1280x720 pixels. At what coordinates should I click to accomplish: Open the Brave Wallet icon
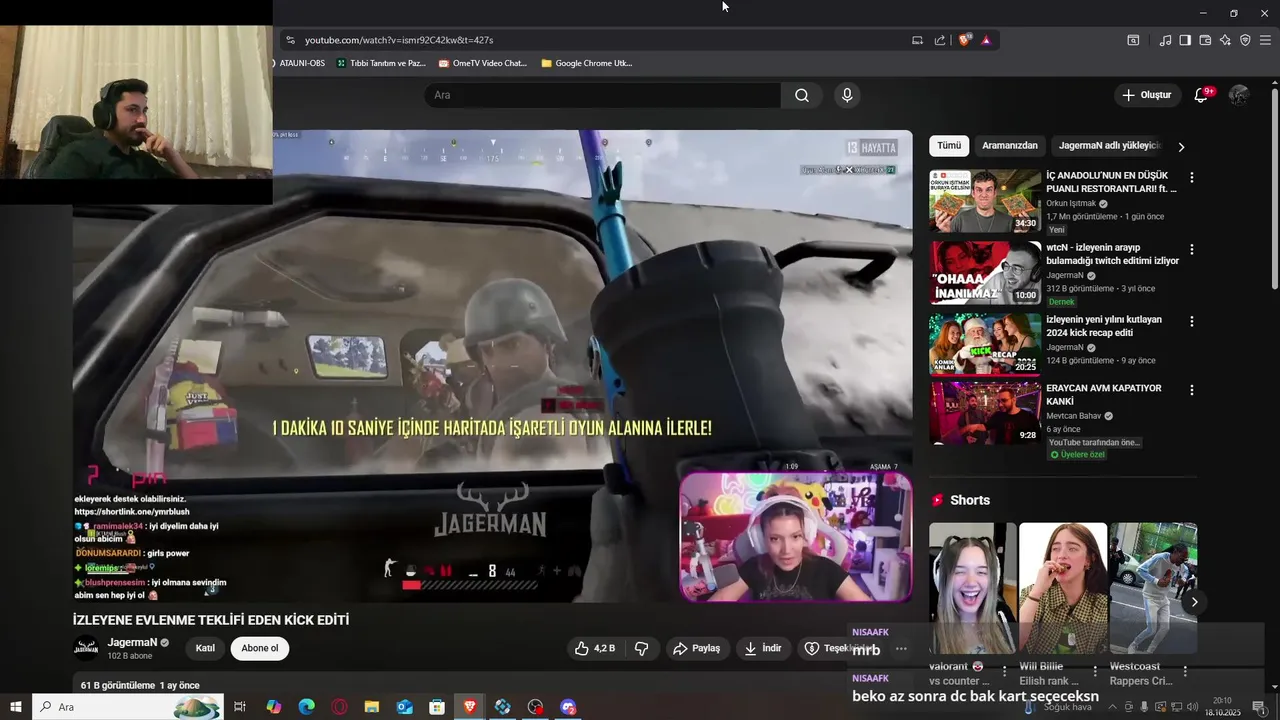pos(1205,40)
